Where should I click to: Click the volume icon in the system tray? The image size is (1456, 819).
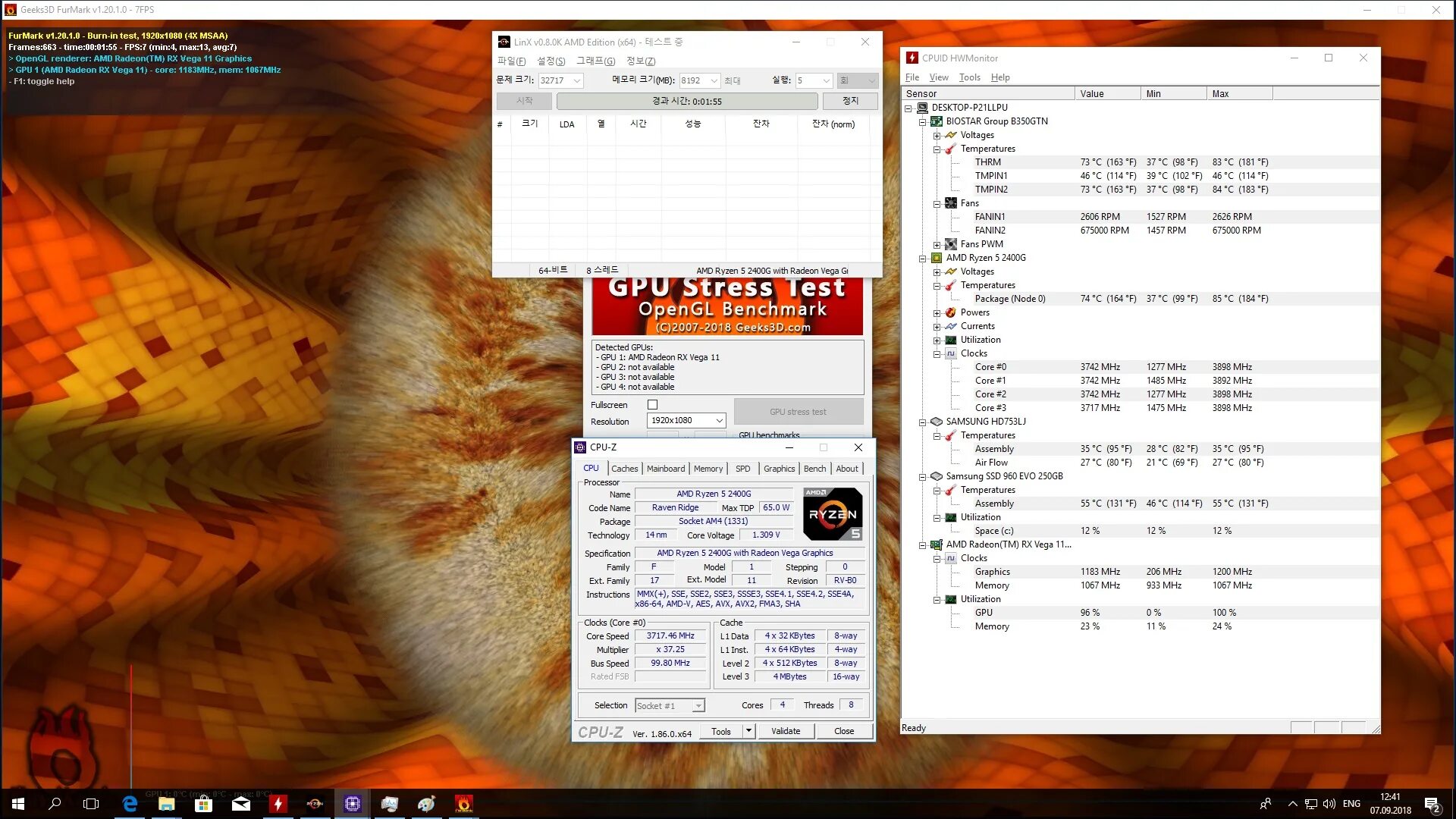click(x=1329, y=804)
